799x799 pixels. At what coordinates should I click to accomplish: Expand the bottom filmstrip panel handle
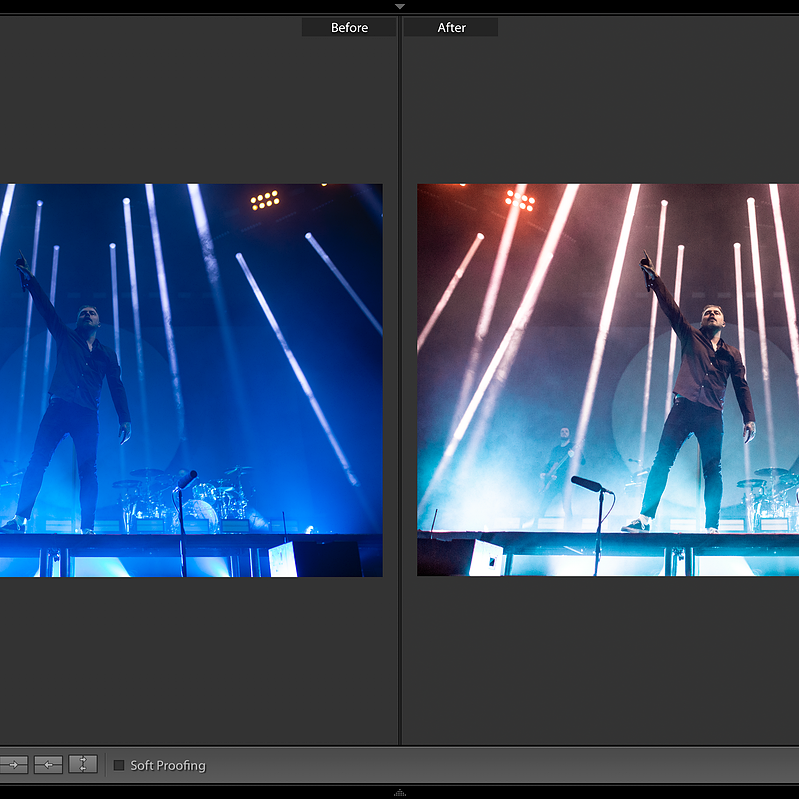tap(400, 792)
